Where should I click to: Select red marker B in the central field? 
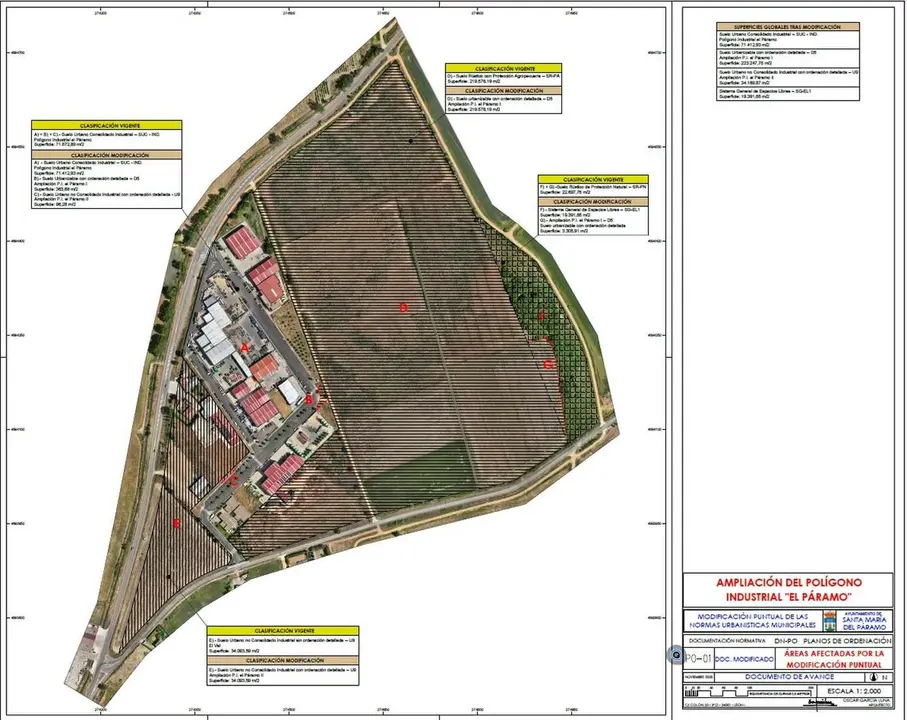404,307
